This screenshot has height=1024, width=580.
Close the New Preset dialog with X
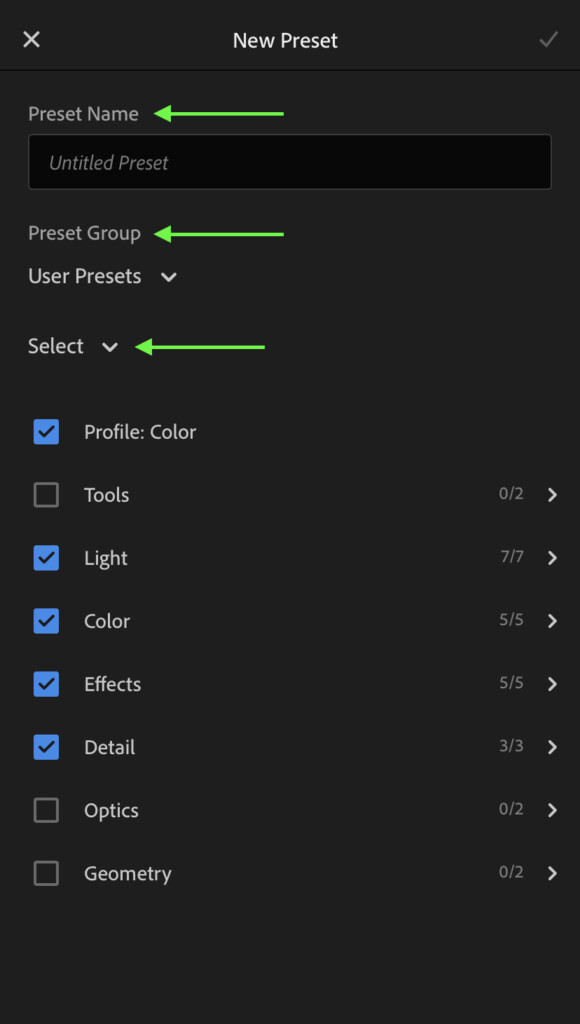pos(31,40)
